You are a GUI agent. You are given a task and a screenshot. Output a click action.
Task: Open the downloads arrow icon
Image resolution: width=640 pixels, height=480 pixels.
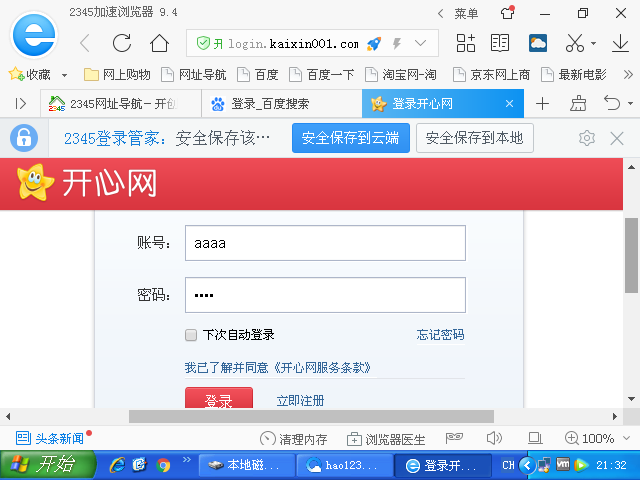click(x=620, y=43)
